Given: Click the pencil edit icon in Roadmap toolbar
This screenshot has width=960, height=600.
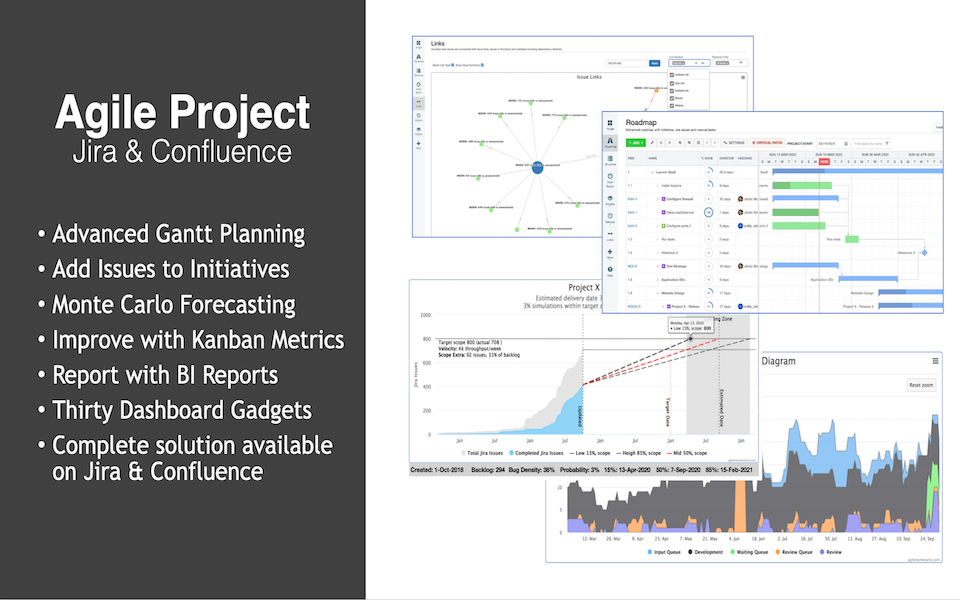Looking at the screenshot, I should point(652,143).
